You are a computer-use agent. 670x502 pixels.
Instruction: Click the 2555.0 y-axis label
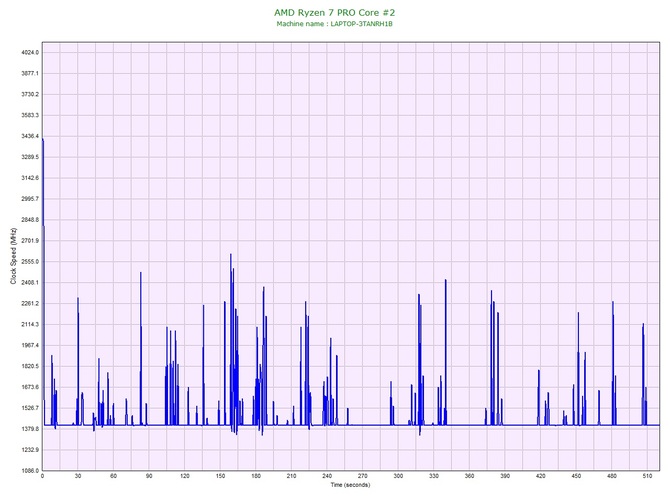30,261
